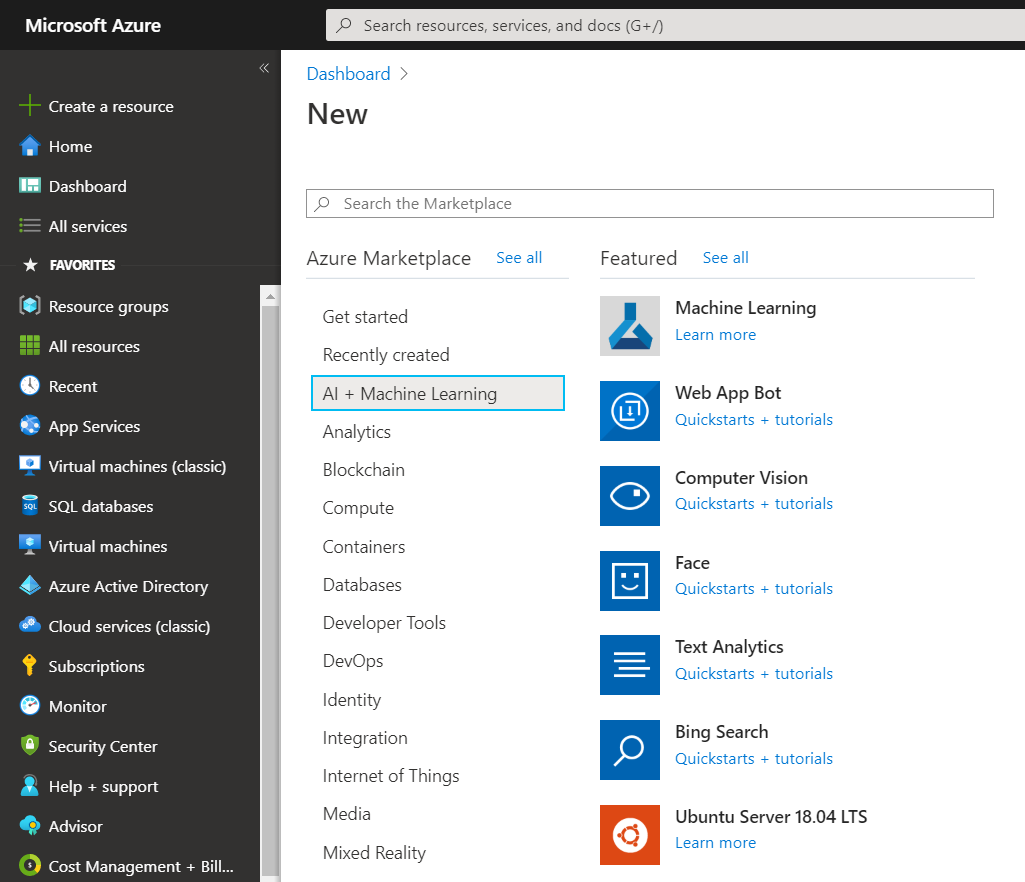Open Learn more under Machine Learning
The width and height of the screenshot is (1025, 882).
[x=715, y=335]
